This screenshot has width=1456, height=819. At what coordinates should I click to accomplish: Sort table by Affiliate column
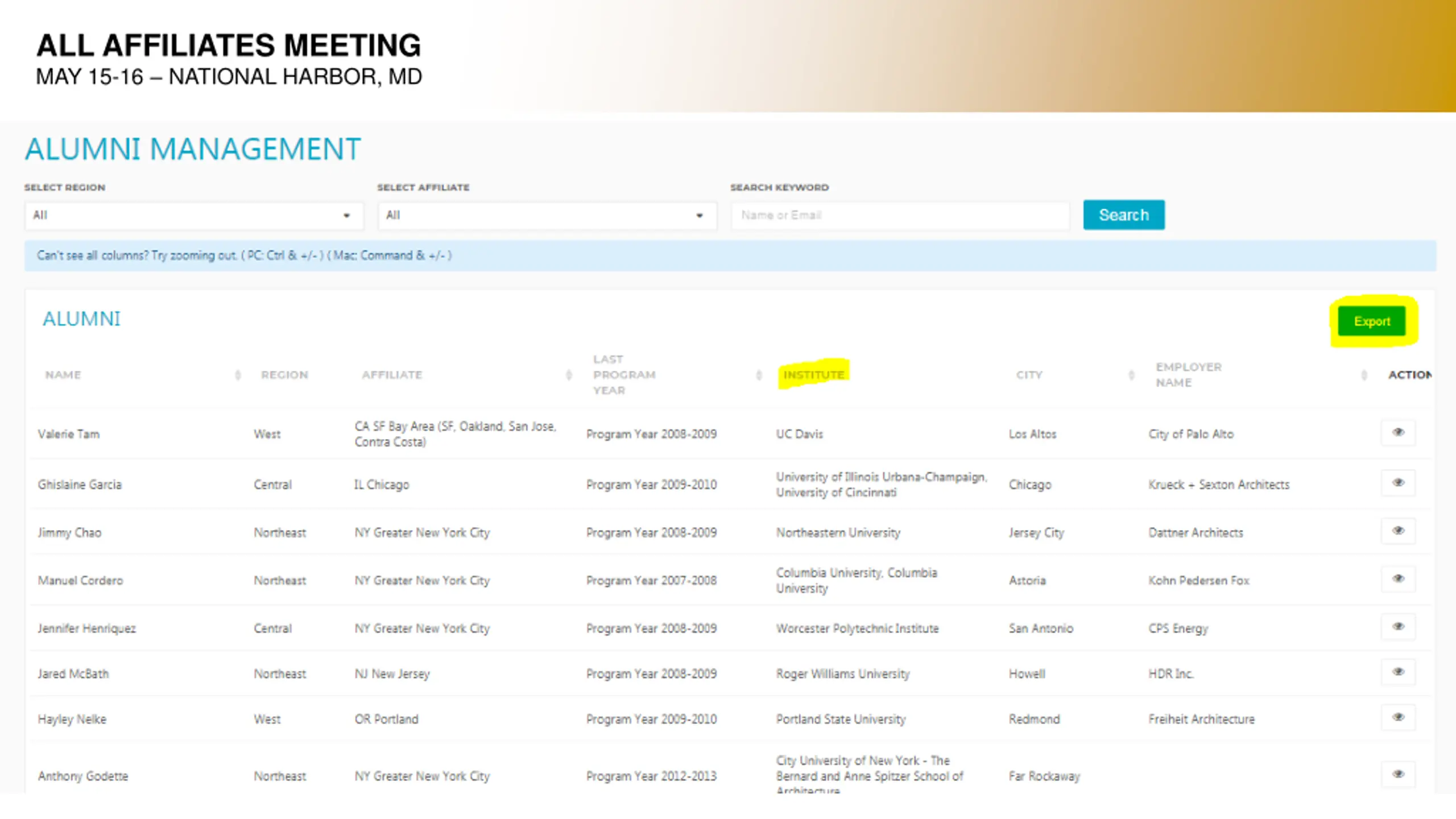569,375
